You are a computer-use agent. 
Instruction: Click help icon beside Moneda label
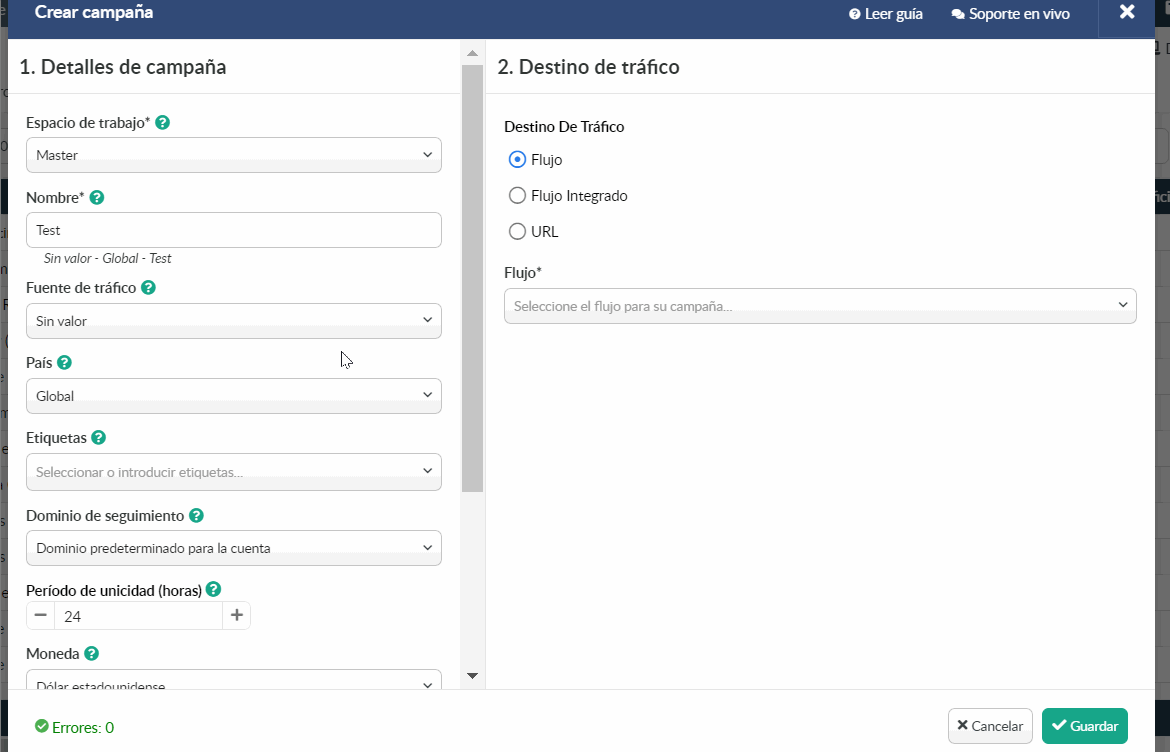pos(92,654)
